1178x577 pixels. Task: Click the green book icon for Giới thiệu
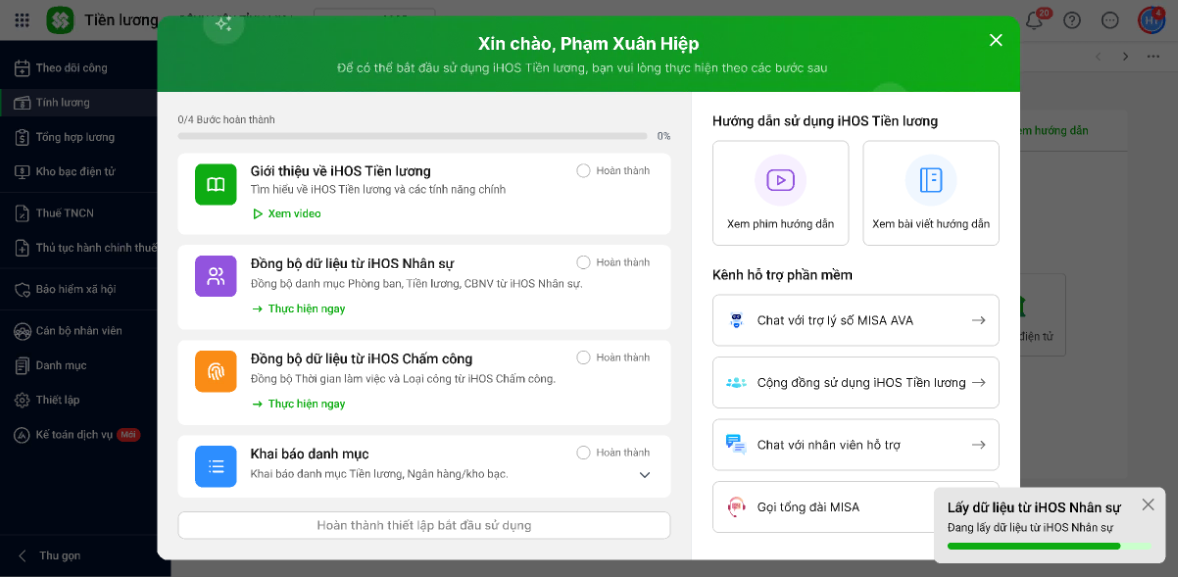pyautogui.click(x=216, y=185)
